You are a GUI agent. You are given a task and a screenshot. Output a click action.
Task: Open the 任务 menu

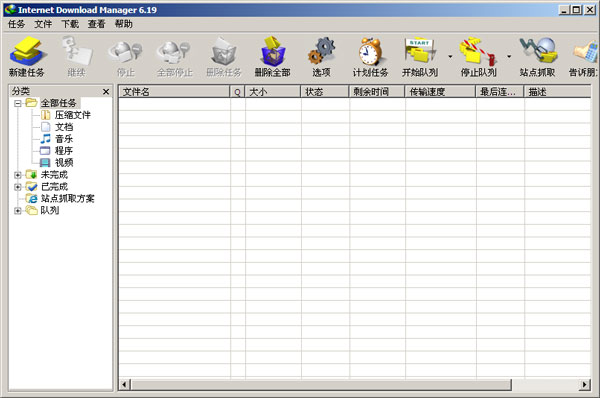pyautogui.click(x=16, y=24)
